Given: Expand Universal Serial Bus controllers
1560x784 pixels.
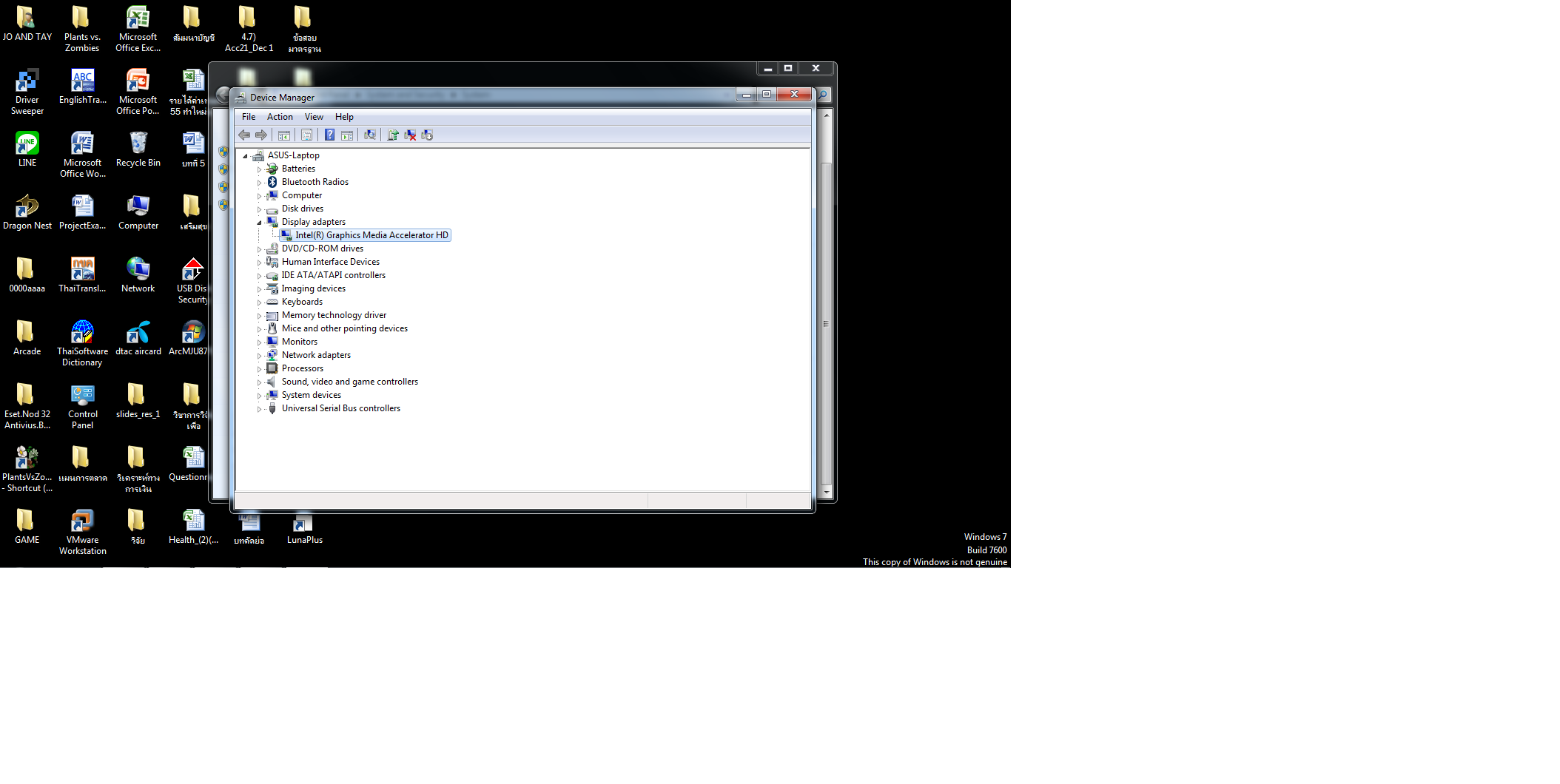Looking at the screenshot, I should tap(259, 409).
